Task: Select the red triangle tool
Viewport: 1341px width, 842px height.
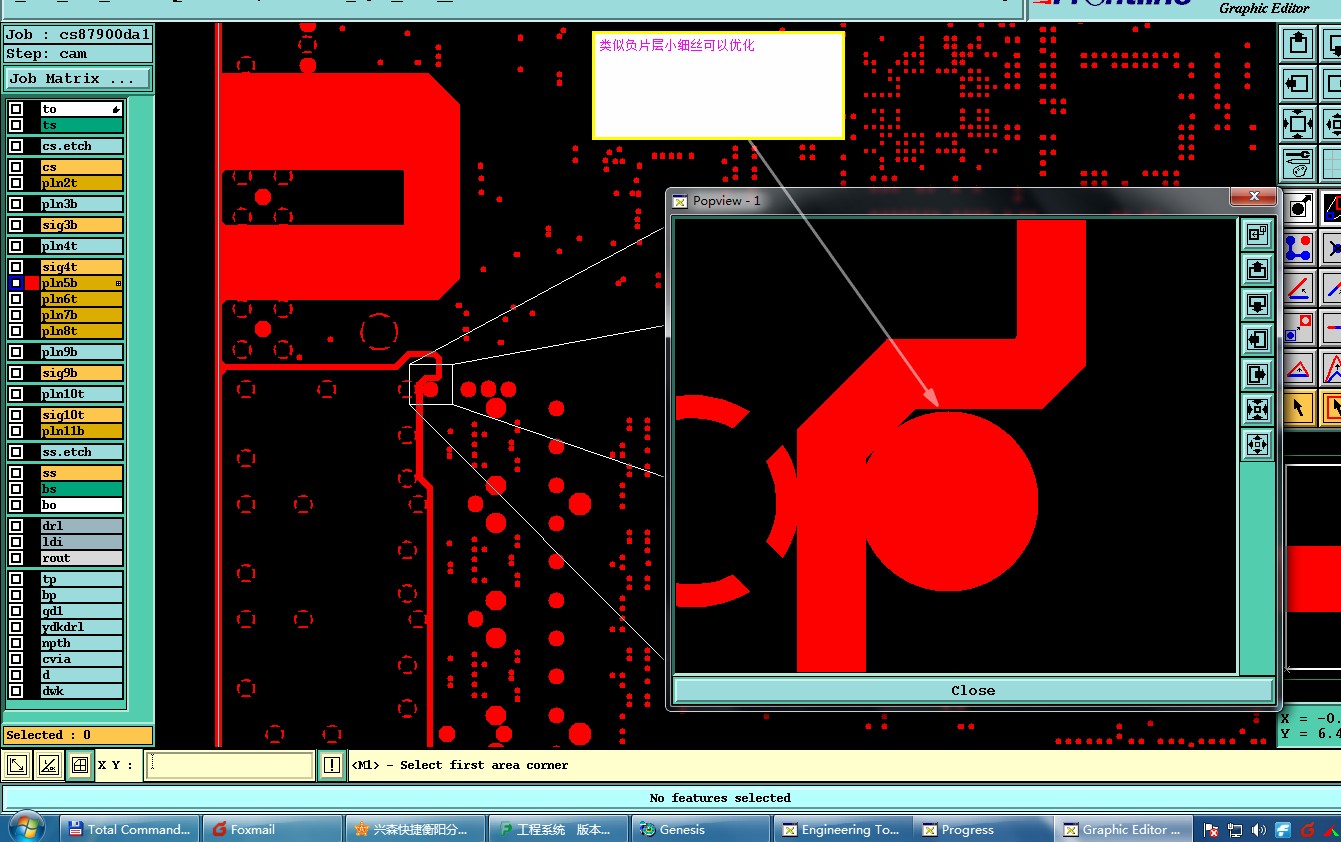Action: point(1298,368)
